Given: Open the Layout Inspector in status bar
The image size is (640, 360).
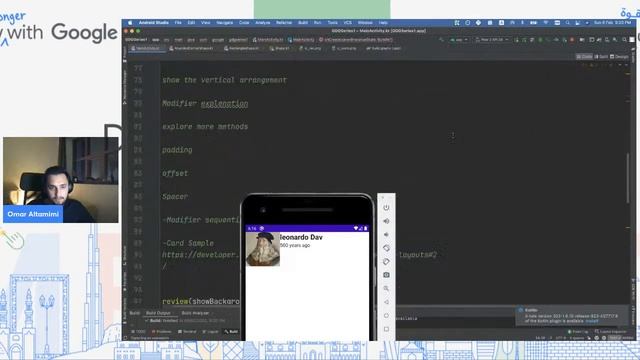Looking at the screenshot, I should [611, 331].
